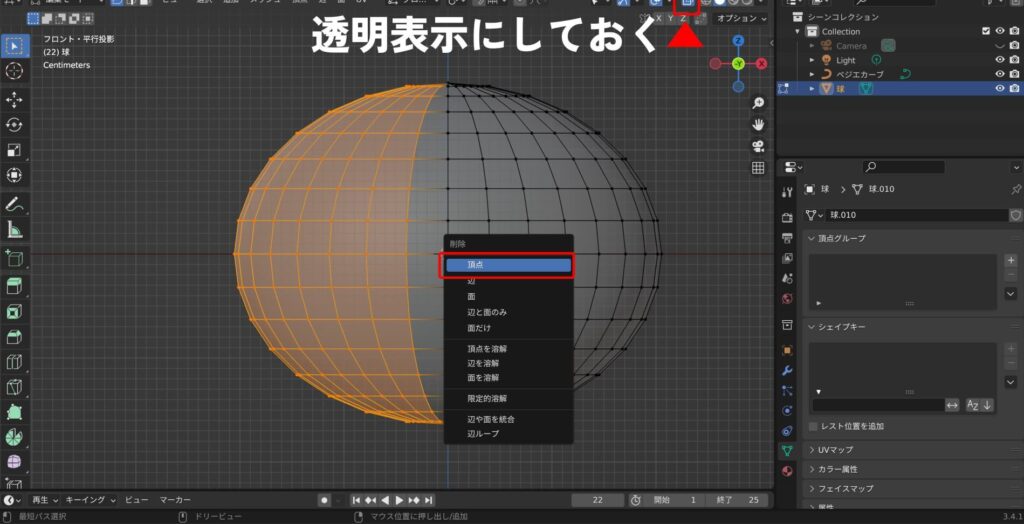Choose 辺を溶解 in delete menu
This screenshot has height=524, width=1024.
coord(483,363)
